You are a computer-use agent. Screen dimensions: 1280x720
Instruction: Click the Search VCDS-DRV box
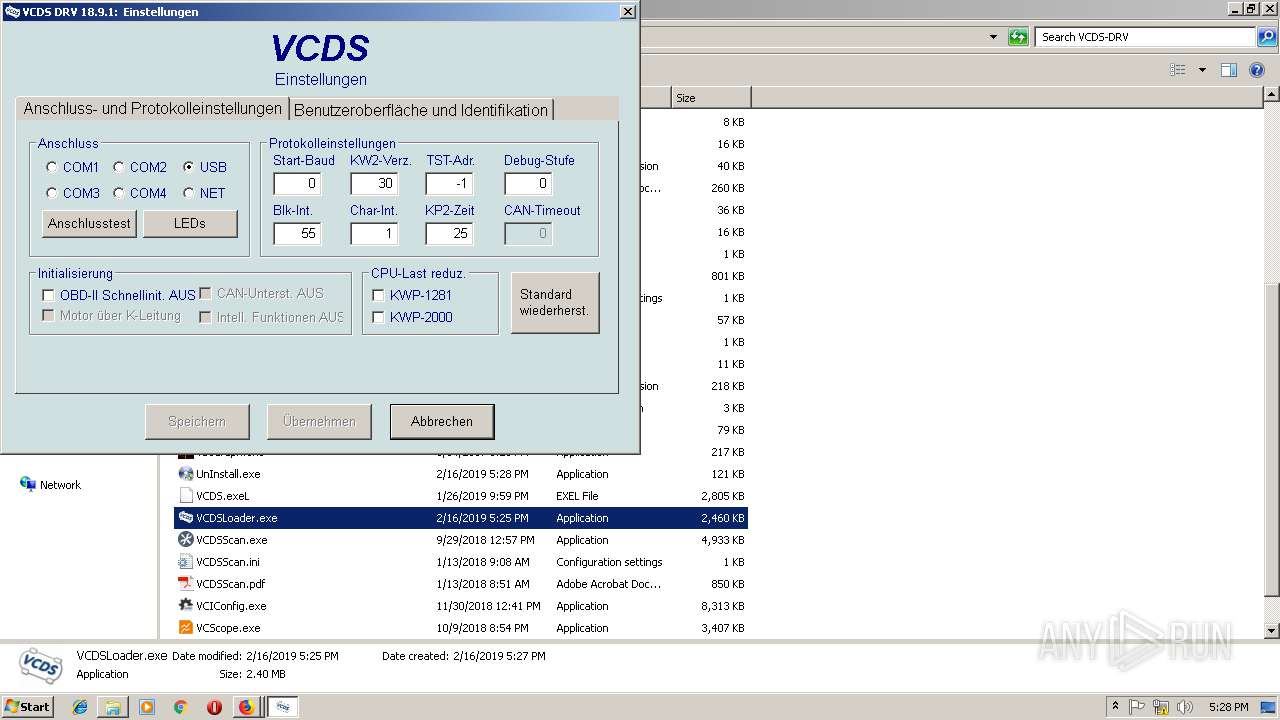click(1146, 37)
